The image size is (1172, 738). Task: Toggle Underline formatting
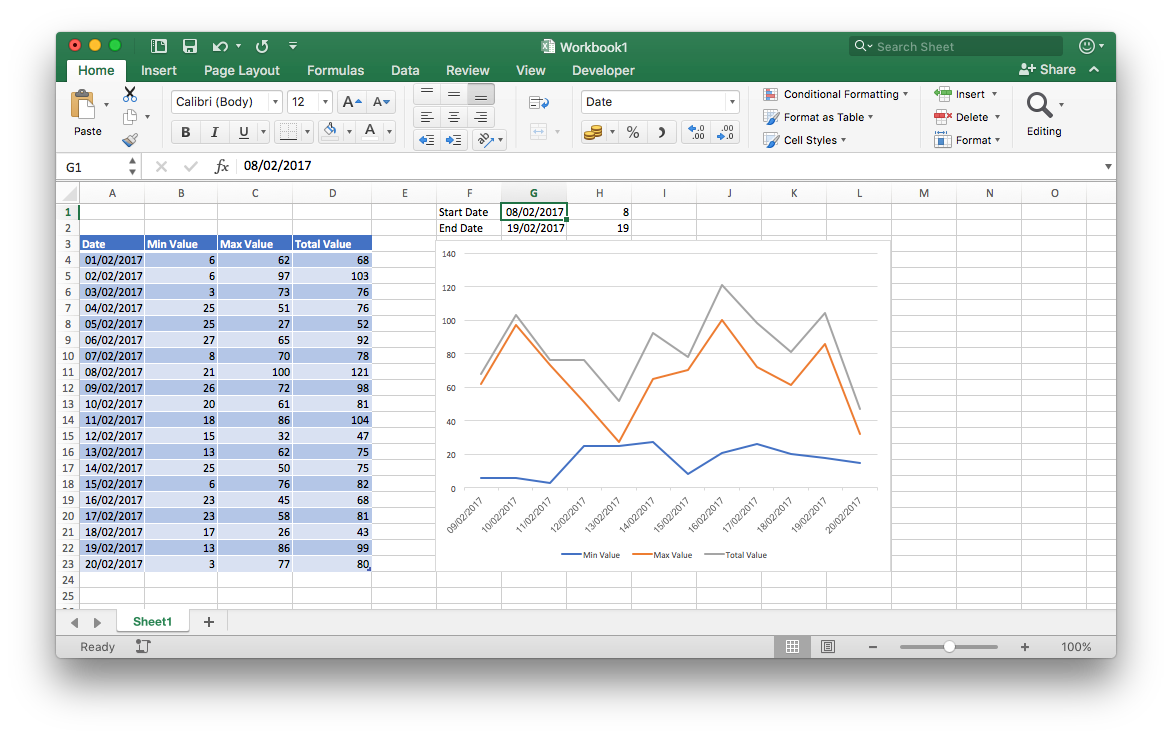tap(244, 132)
